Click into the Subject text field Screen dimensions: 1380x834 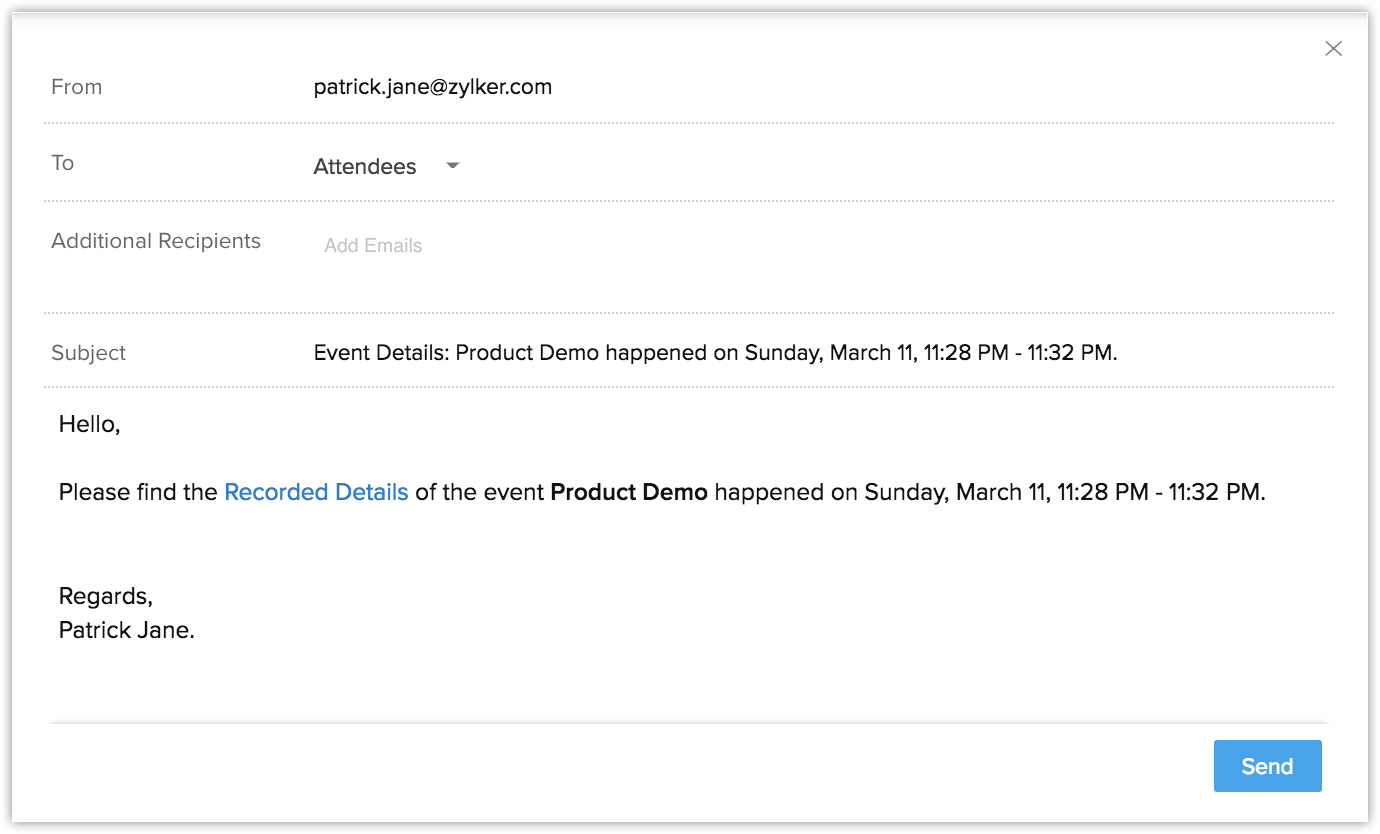click(715, 353)
